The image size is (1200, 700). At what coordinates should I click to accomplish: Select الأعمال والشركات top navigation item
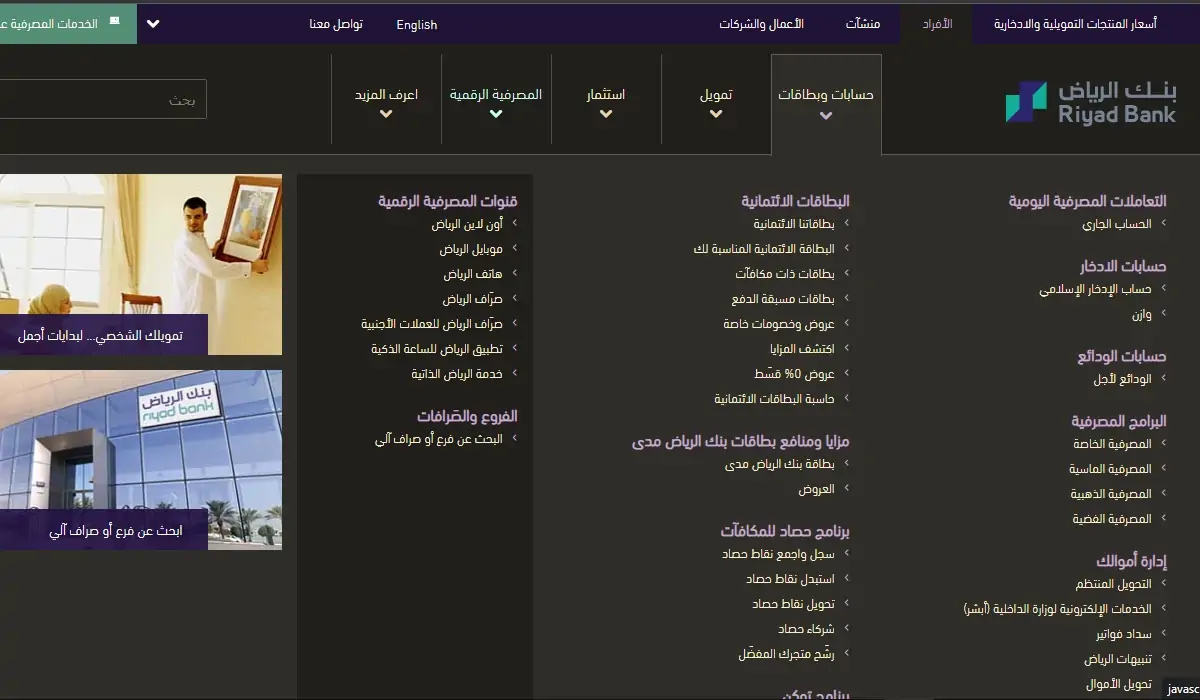click(x=761, y=24)
